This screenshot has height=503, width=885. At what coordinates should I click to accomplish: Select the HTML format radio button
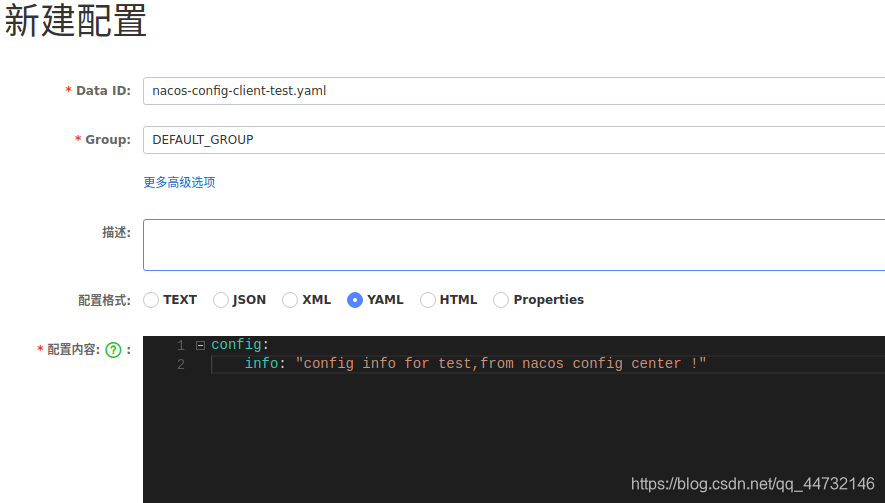(428, 300)
